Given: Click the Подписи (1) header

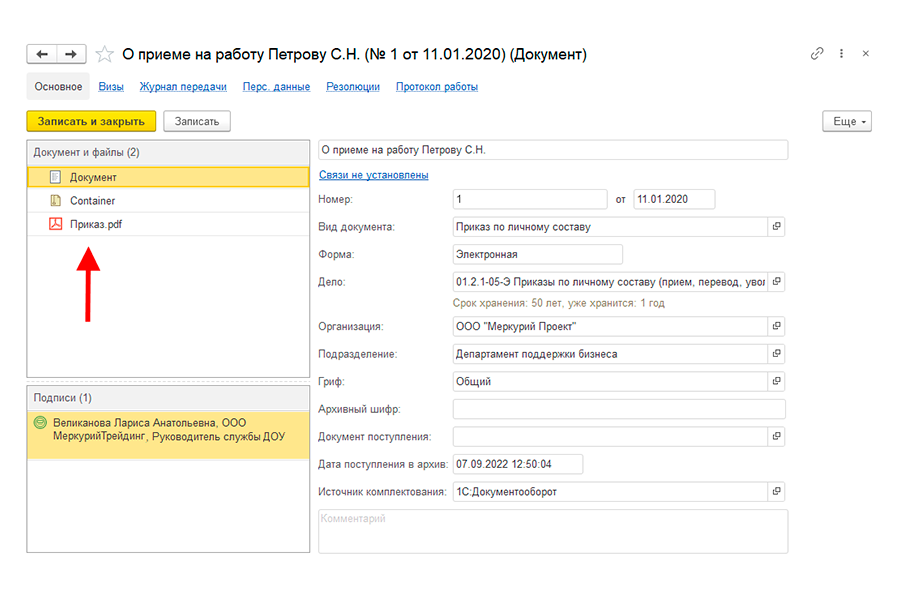Looking at the screenshot, I should pos(168,398).
